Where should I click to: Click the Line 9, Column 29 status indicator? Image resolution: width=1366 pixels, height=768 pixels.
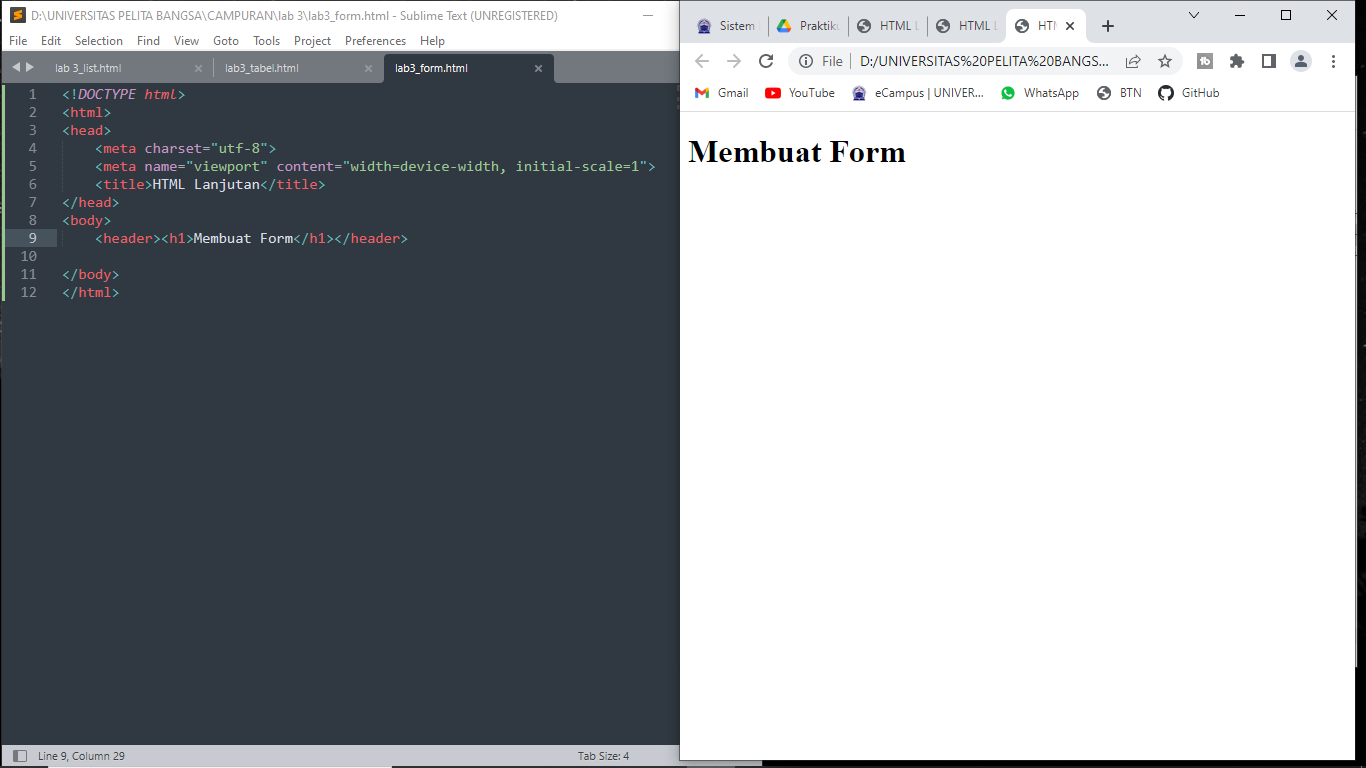80,756
